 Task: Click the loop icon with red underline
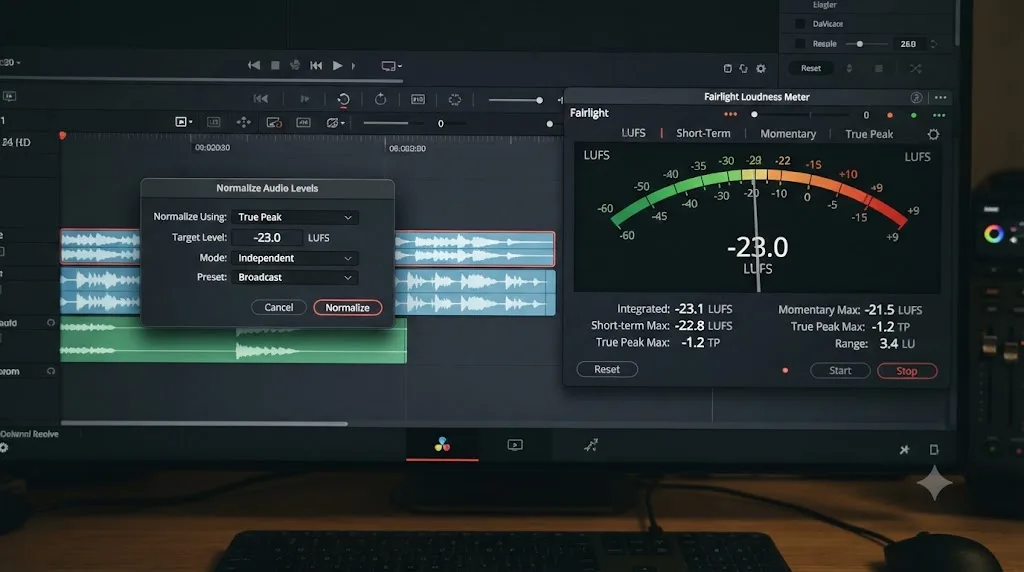click(x=344, y=99)
